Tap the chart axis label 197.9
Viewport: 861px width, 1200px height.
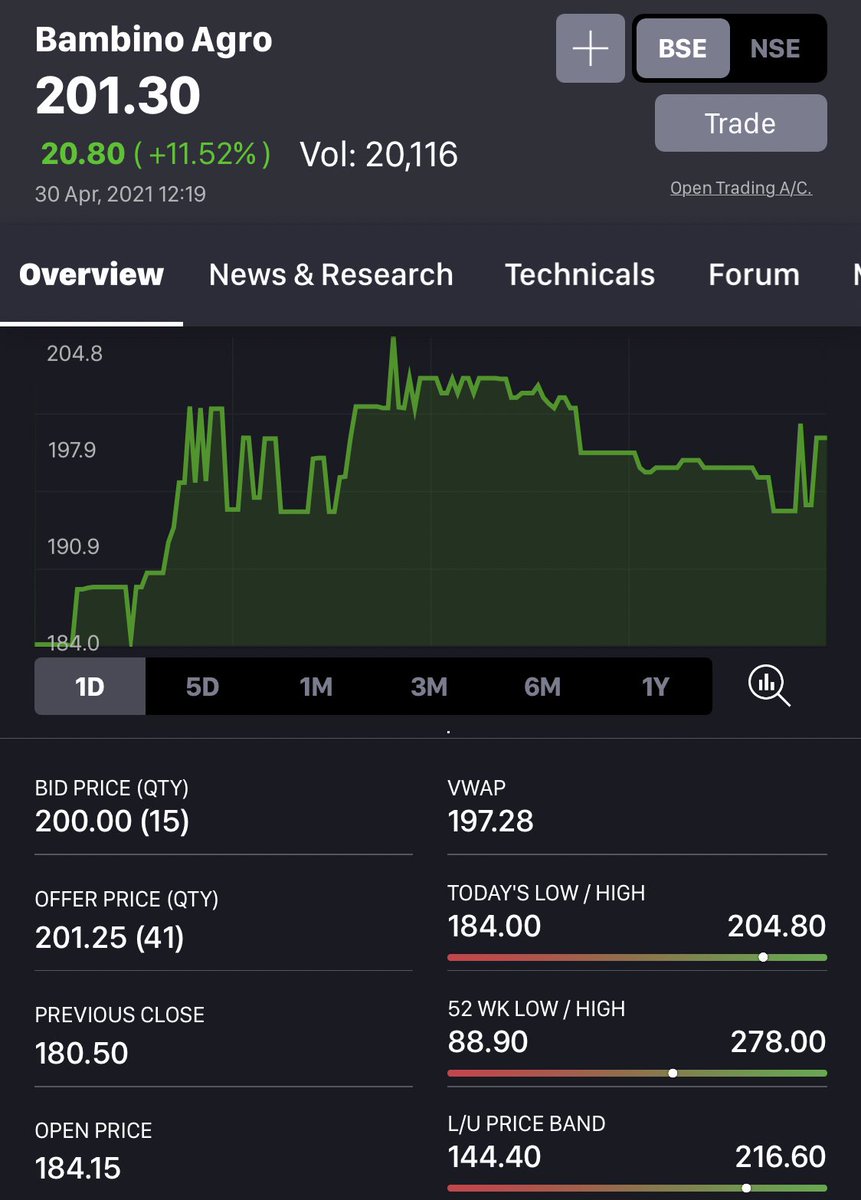pos(72,450)
